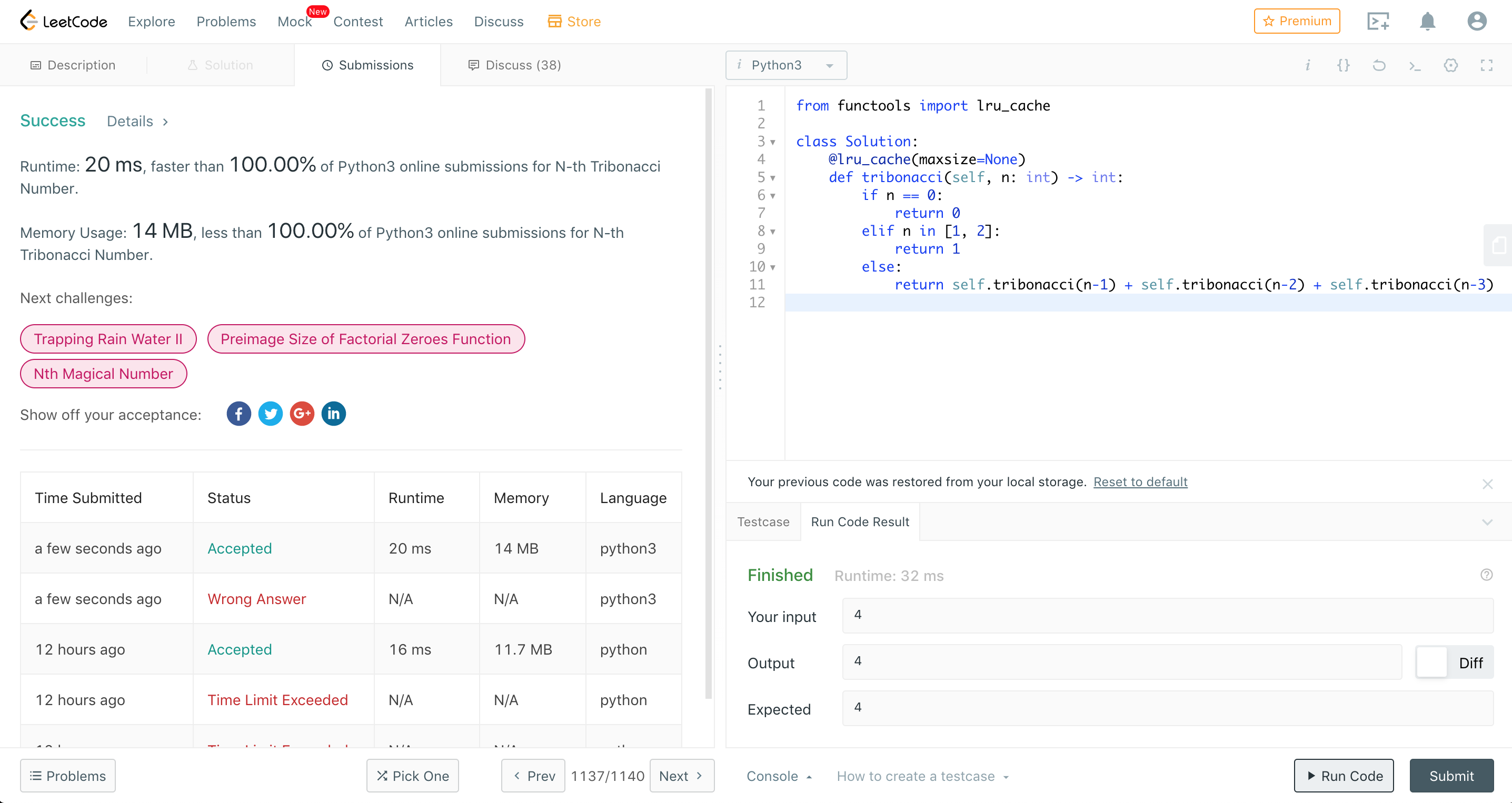
Task: Open the terminal shortcut icon
Action: (1415, 65)
